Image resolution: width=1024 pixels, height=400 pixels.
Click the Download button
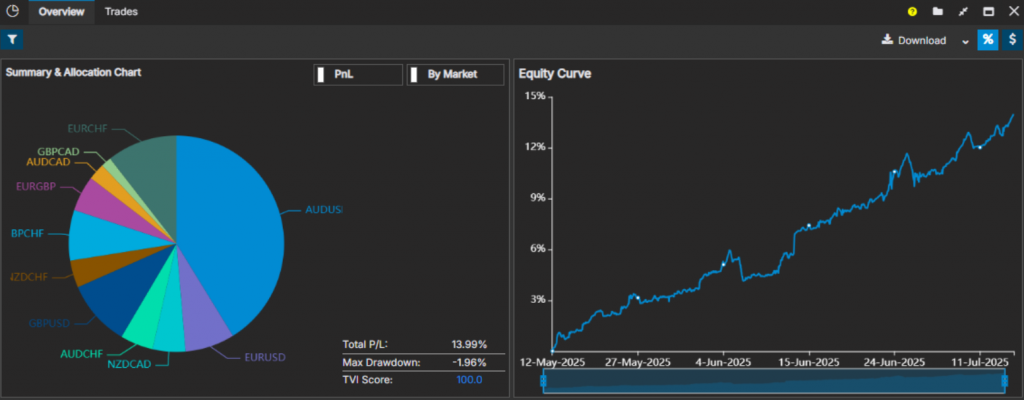click(x=914, y=40)
